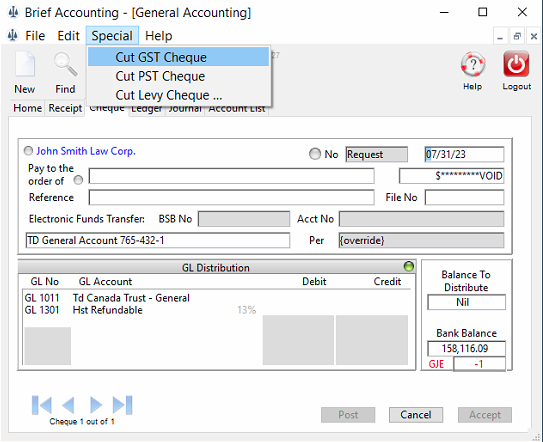543x442 pixels.
Task: Select the No radio button
Action: point(315,154)
